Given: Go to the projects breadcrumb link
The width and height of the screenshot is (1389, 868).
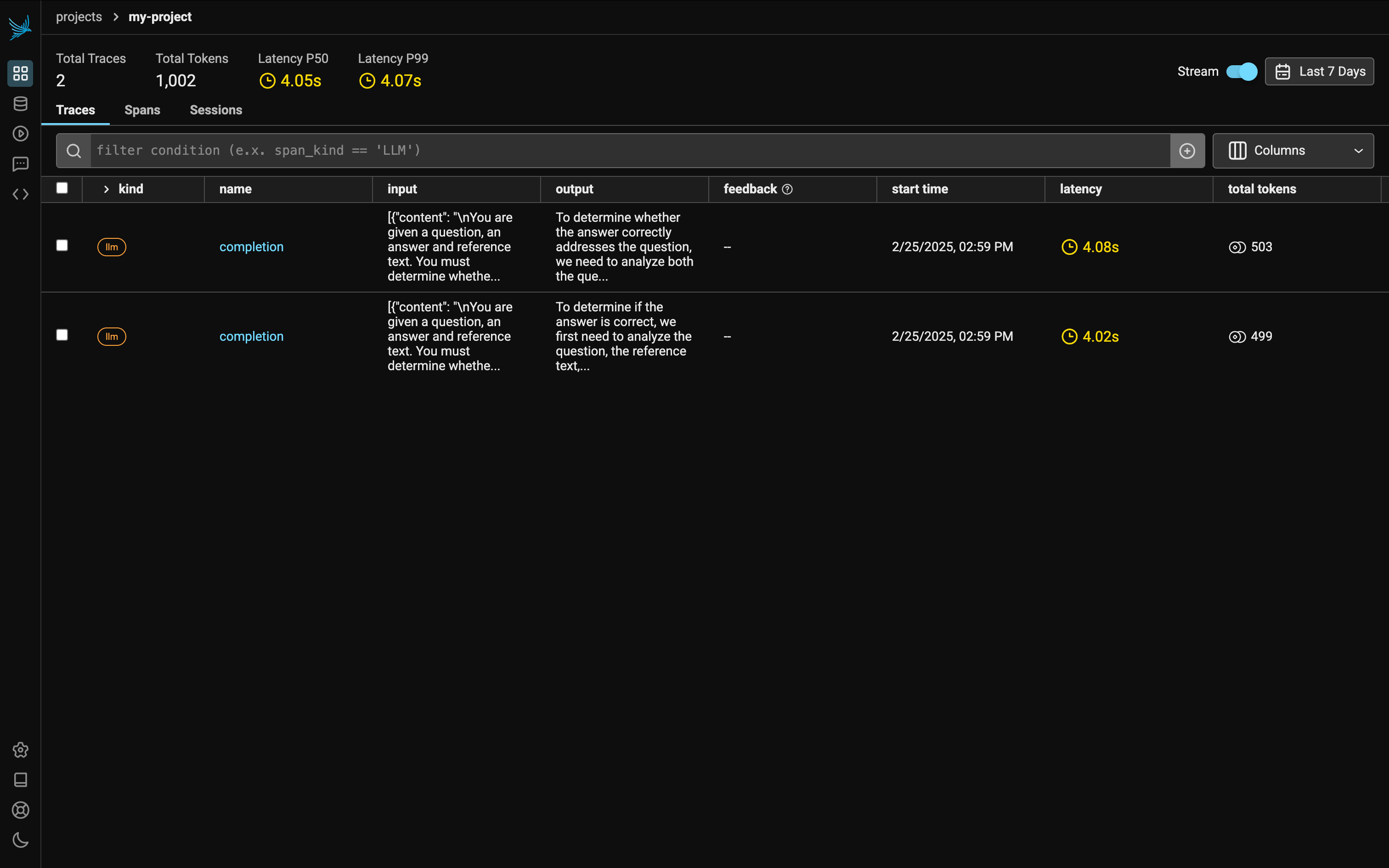Looking at the screenshot, I should tap(79, 17).
